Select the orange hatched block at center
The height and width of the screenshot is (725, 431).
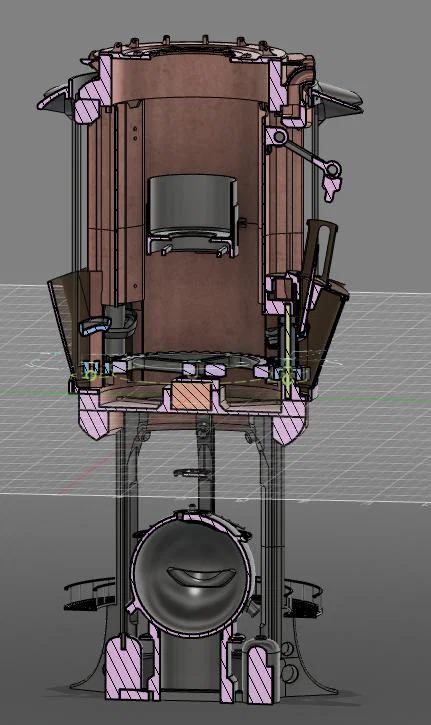[191, 396]
